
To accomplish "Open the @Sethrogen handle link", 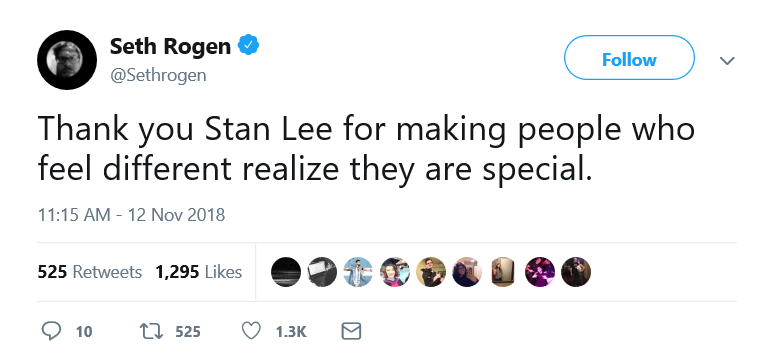I will pos(158,75).
